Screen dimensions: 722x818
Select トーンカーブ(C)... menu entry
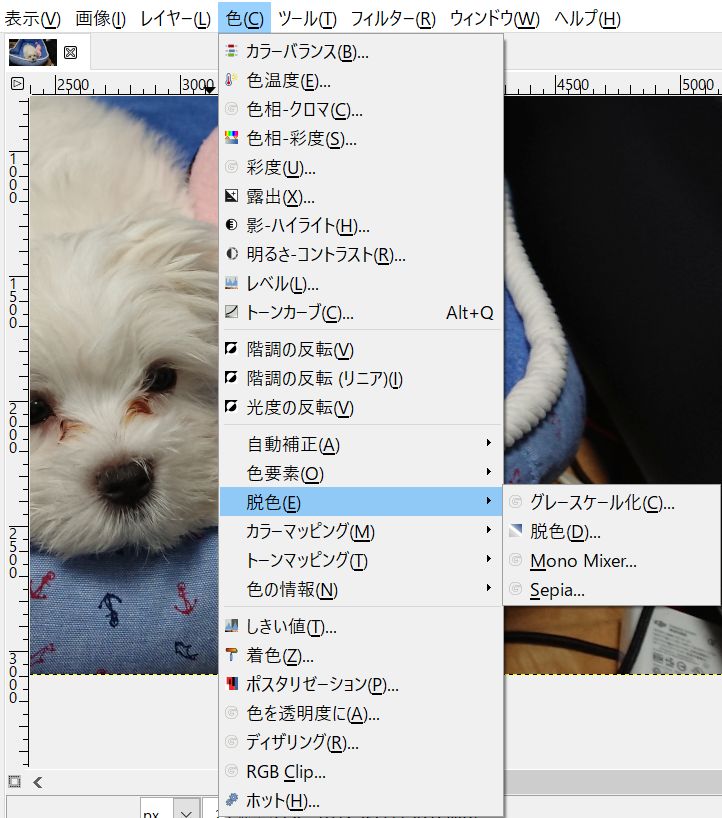[361, 312]
